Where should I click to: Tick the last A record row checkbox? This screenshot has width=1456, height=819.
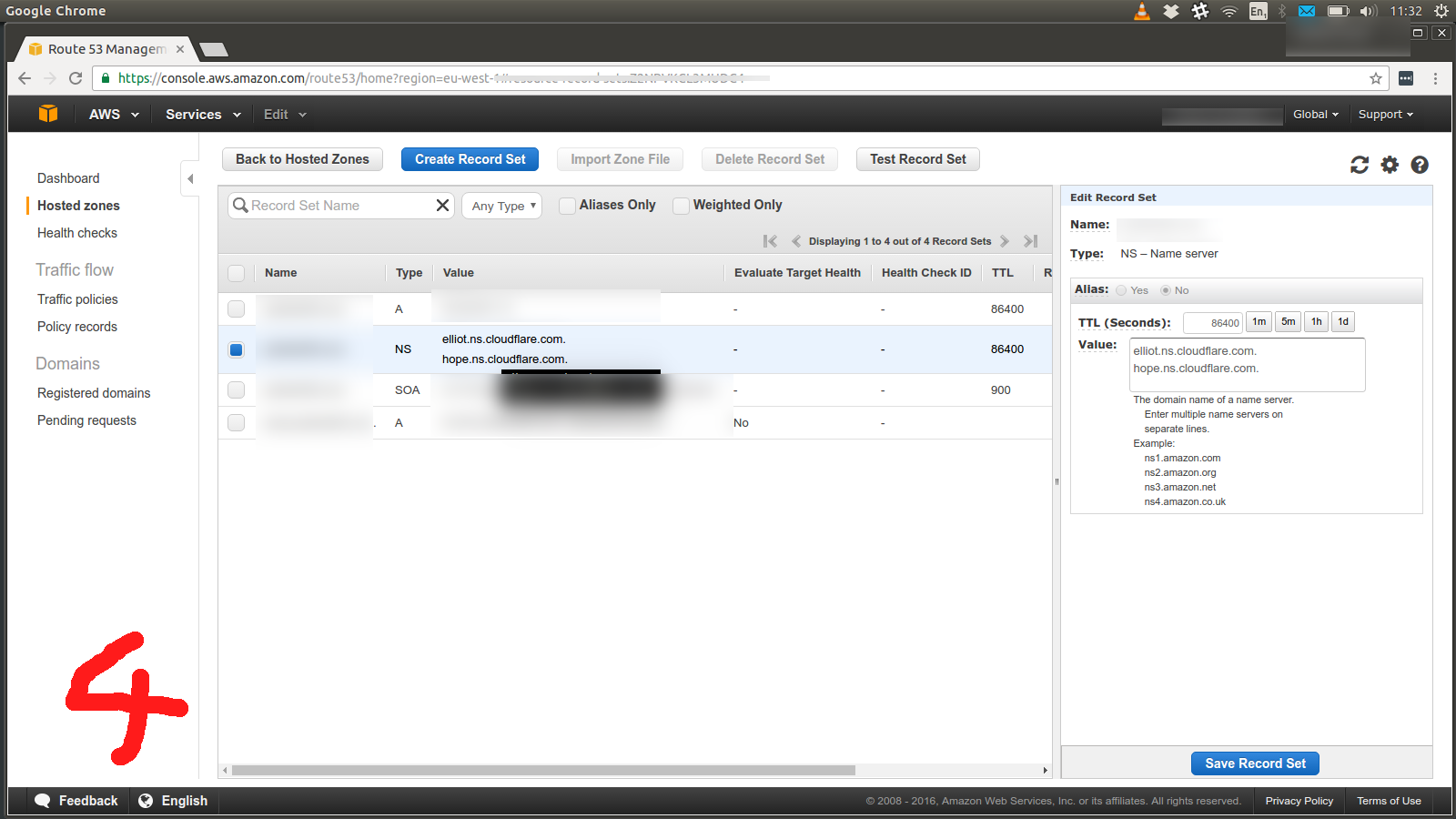coord(236,422)
